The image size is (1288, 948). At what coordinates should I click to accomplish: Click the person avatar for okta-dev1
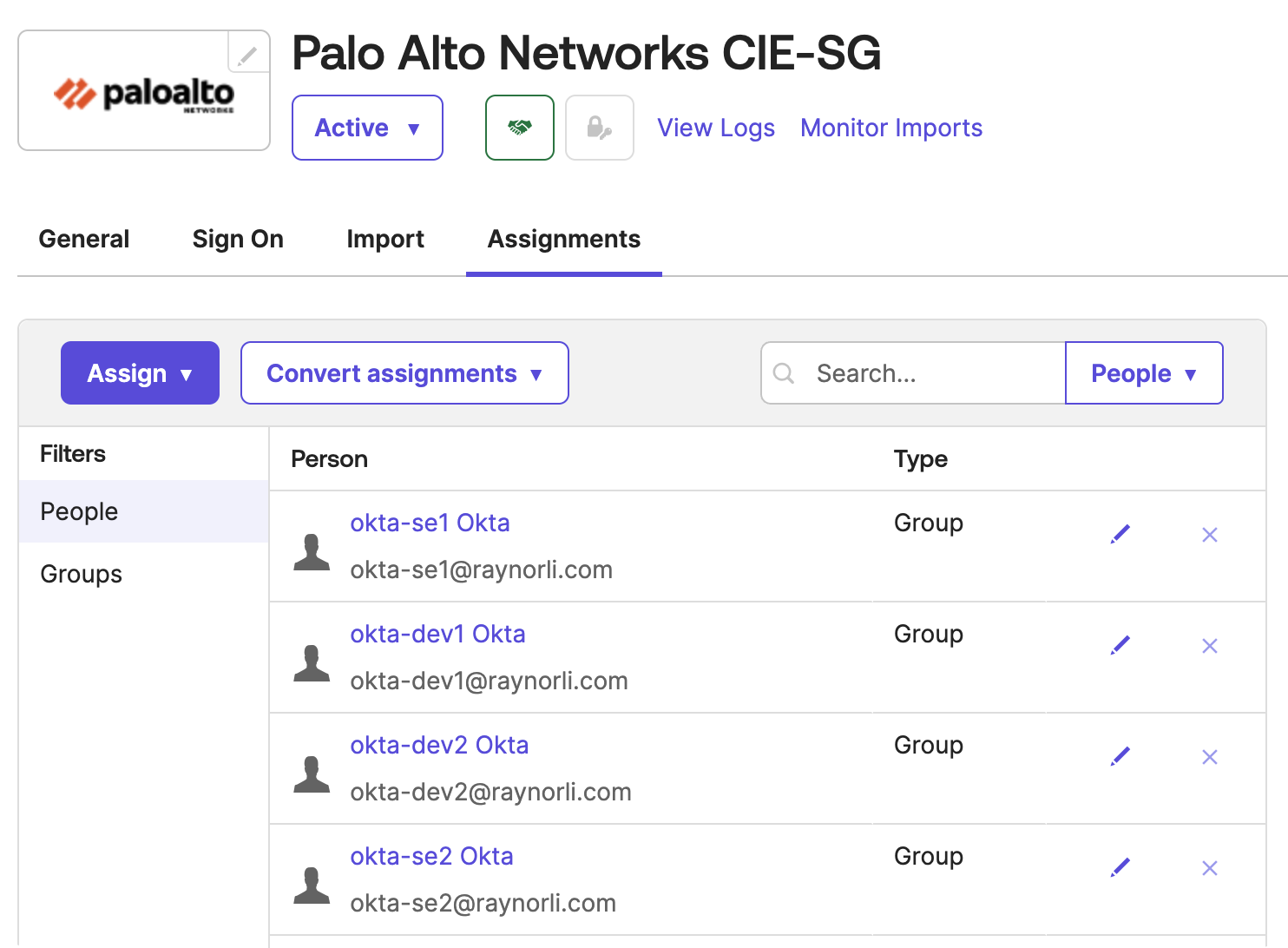312,663
